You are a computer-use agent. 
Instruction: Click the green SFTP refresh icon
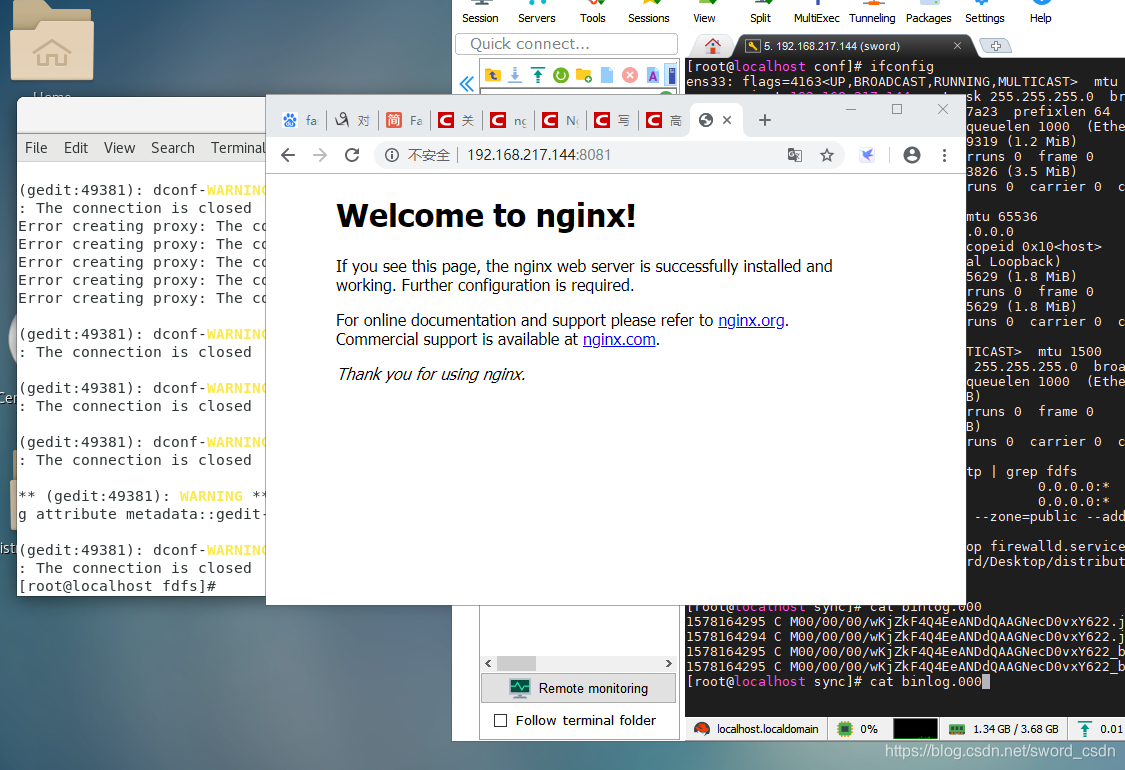[x=561, y=75]
